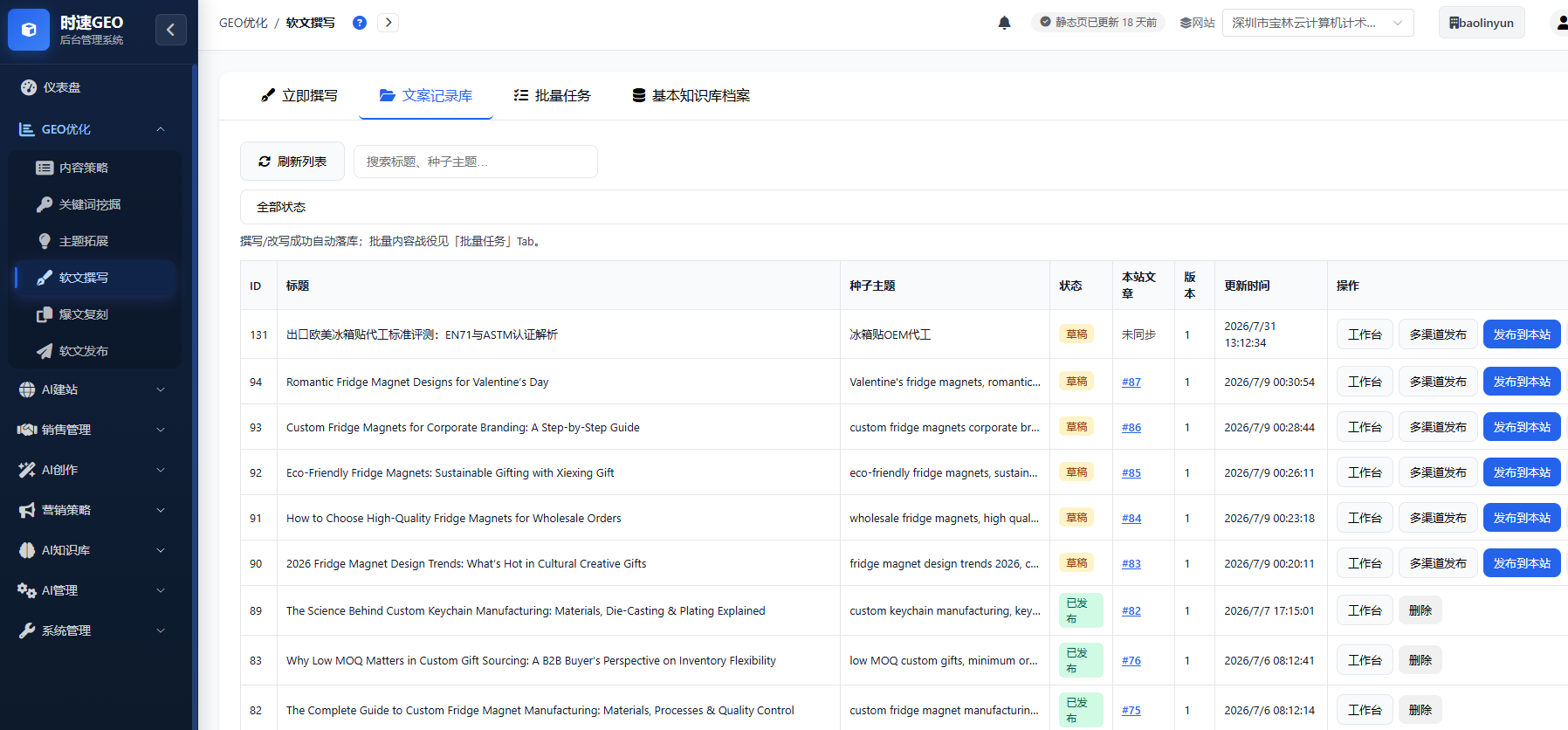This screenshot has width=1568, height=730.
Task: Click the baolinyun account button
Action: click(1482, 23)
